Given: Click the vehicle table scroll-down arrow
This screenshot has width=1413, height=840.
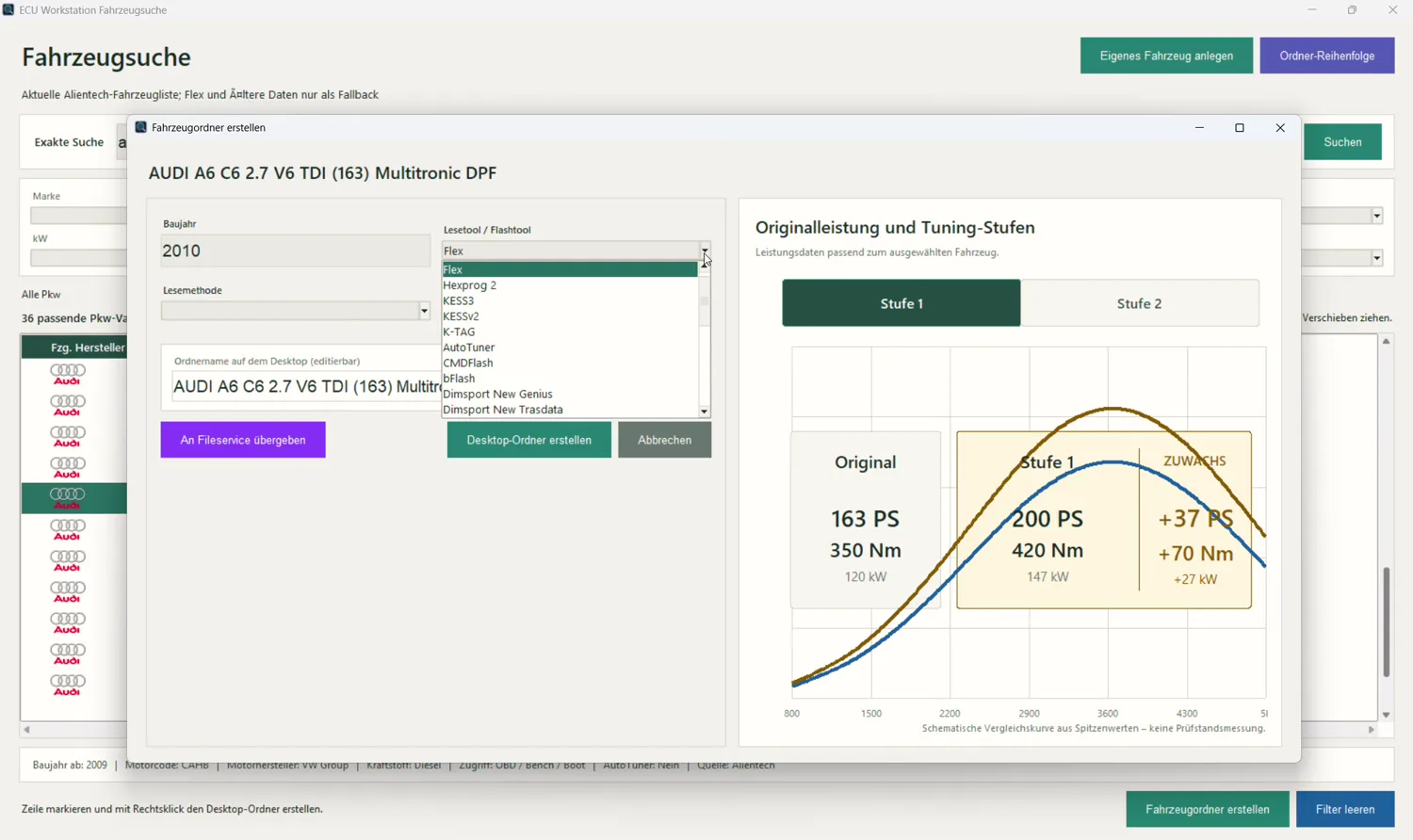Looking at the screenshot, I should tap(1387, 715).
